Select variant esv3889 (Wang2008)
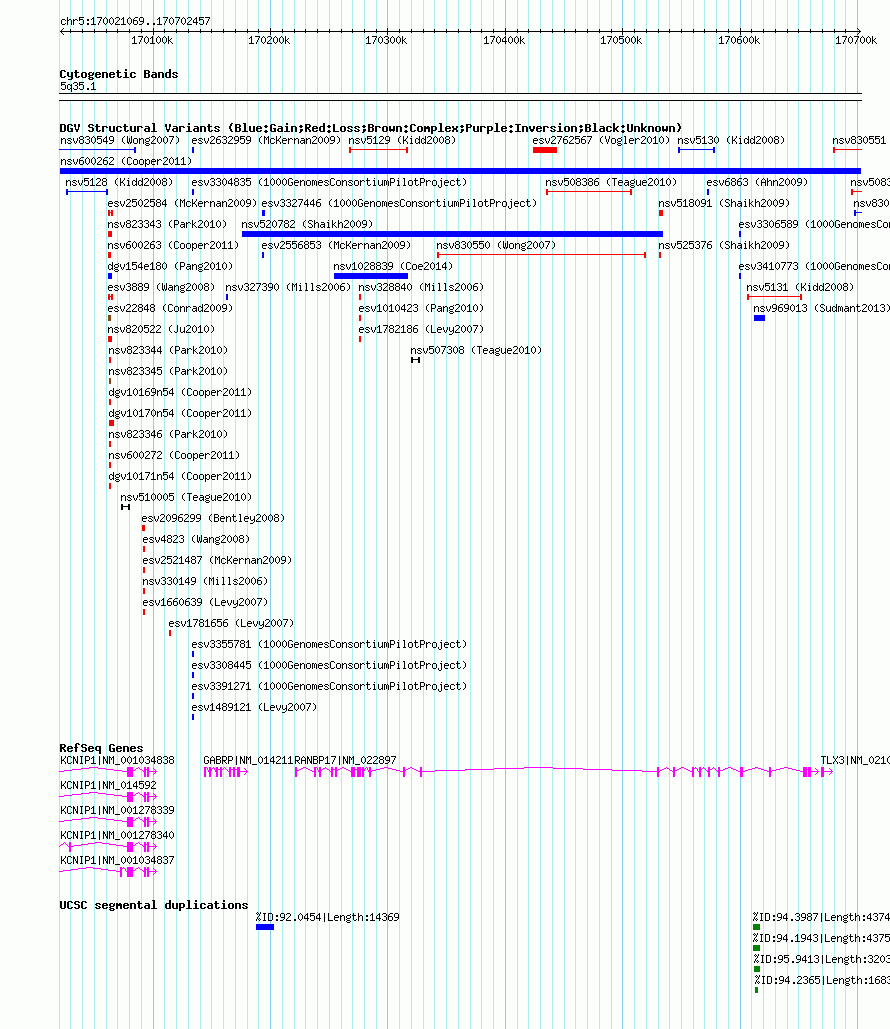This screenshot has height=1029, width=890. coord(161,287)
